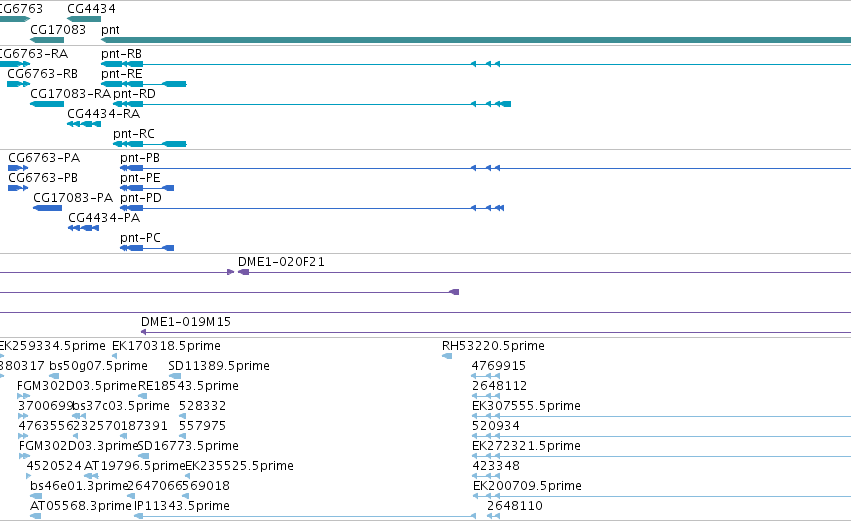
Task: Click the long pnt gene bar
Action: coord(476,40)
